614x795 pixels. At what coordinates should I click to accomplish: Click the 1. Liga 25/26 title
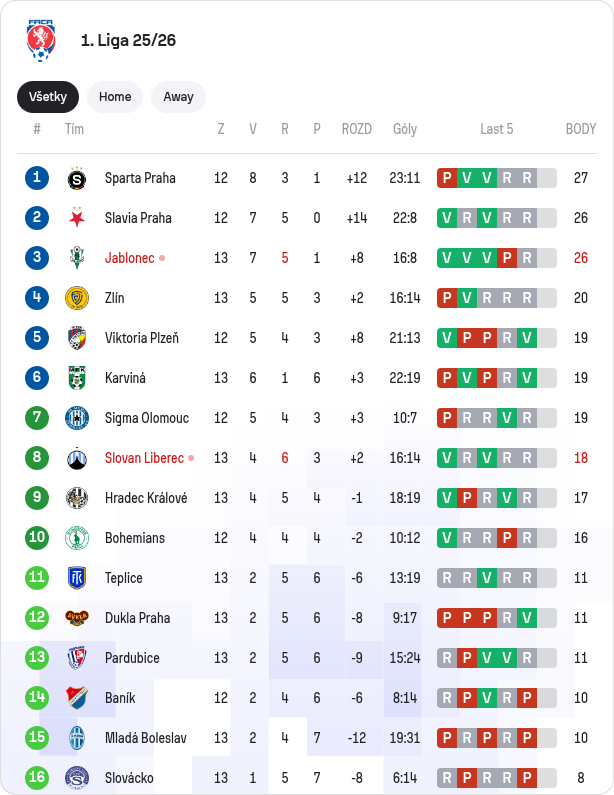click(x=128, y=40)
